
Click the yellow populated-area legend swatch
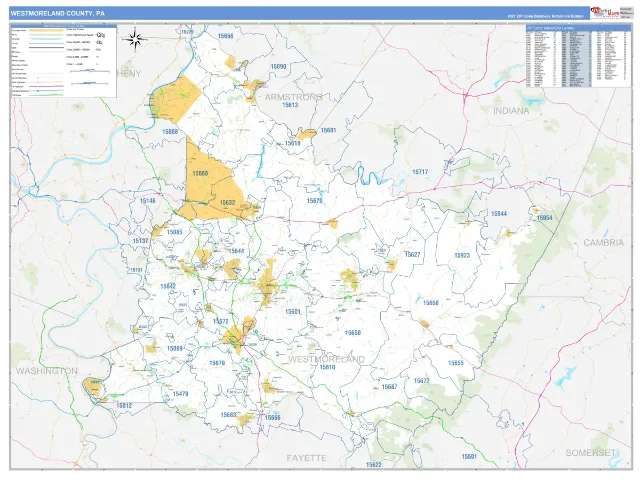click(46, 31)
